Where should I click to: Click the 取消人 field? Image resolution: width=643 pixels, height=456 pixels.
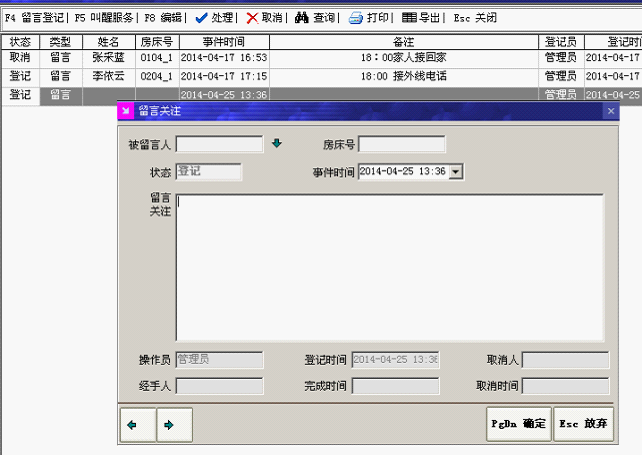click(565, 360)
